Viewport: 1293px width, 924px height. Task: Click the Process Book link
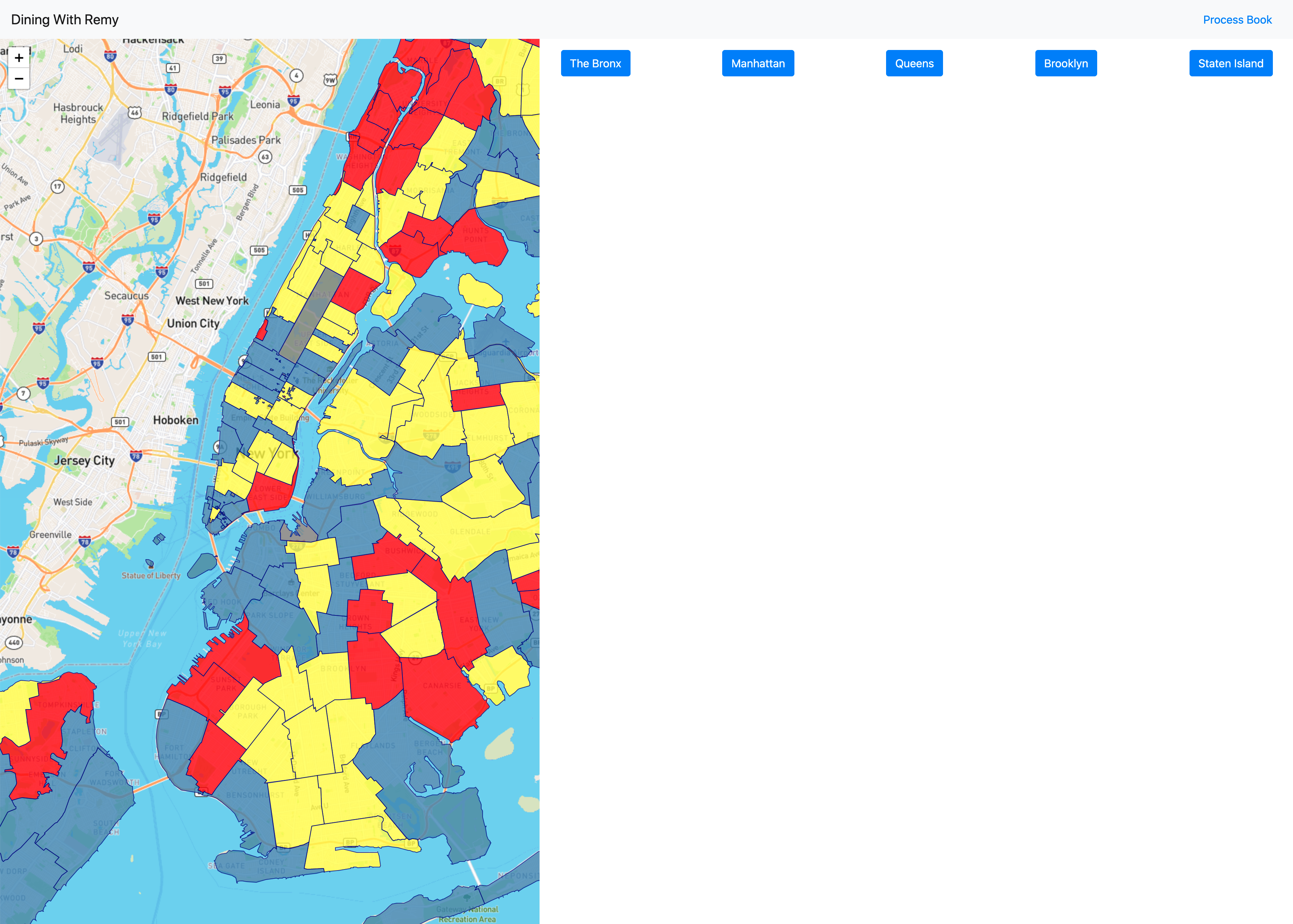click(x=1238, y=19)
